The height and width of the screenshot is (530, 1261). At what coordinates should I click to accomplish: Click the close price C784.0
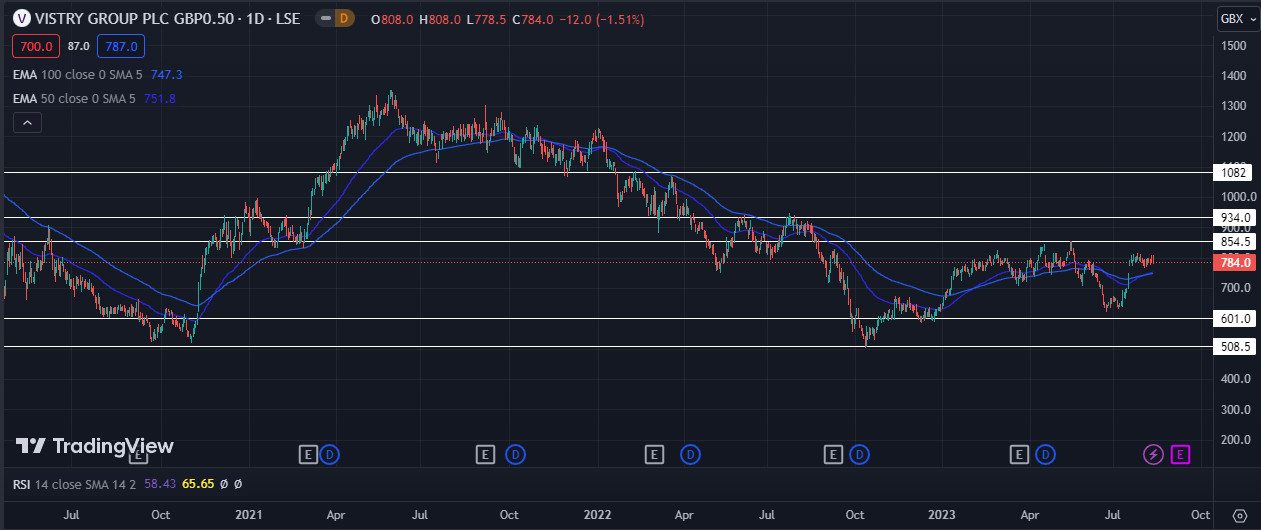(x=531, y=19)
